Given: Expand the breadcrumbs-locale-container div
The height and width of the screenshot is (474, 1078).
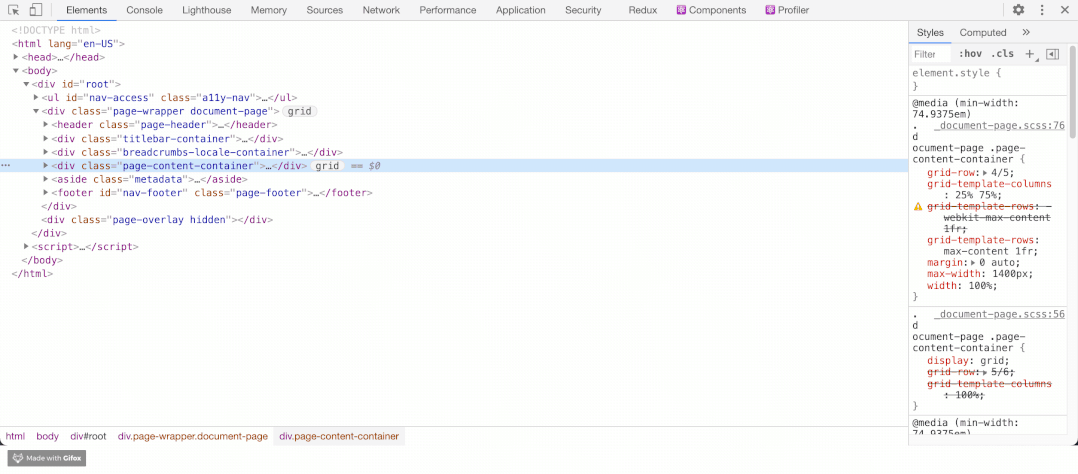Looking at the screenshot, I should 46,152.
